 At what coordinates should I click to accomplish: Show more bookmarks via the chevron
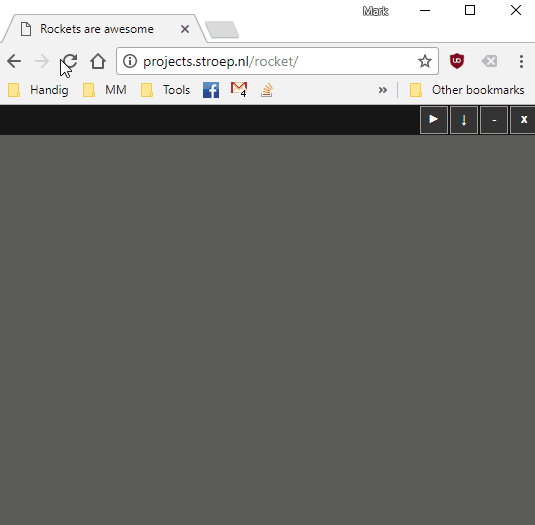point(383,90)
